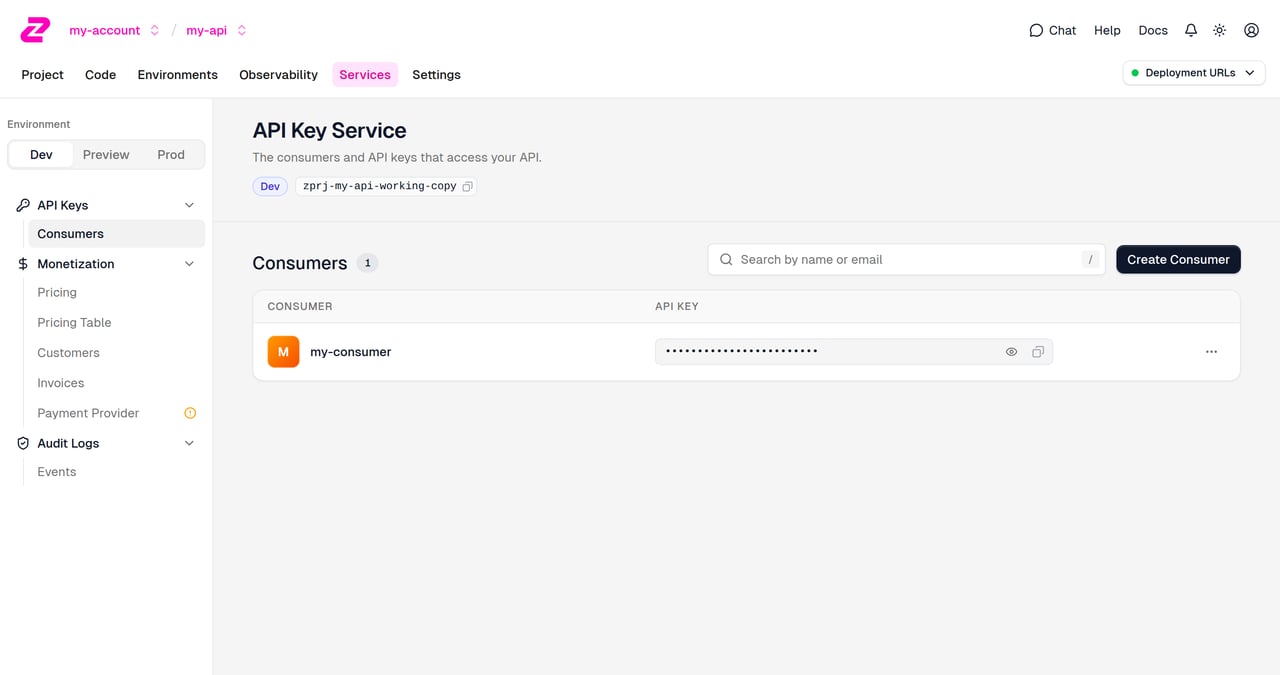Open the user profile icon

[1251, 30]
